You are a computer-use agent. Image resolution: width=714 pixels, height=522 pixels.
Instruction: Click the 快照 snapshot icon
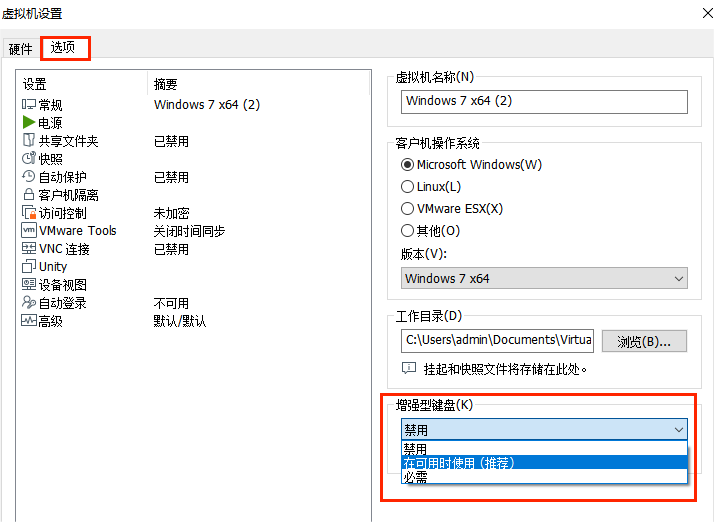29,159
